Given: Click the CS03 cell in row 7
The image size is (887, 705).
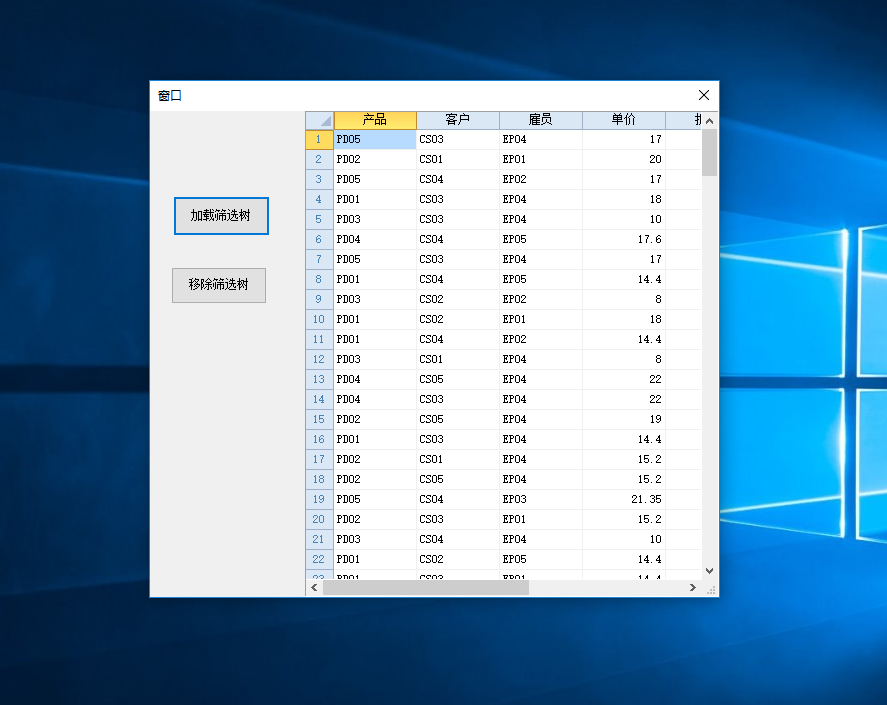Looking at the screenshot, I should coord(458,260).
